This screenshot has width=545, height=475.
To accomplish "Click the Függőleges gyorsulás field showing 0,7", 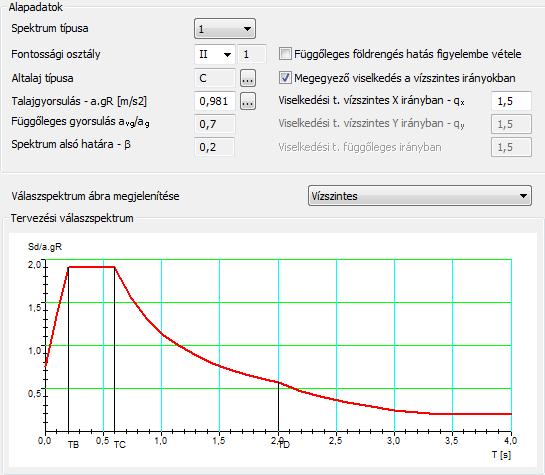I will [215, 124].
